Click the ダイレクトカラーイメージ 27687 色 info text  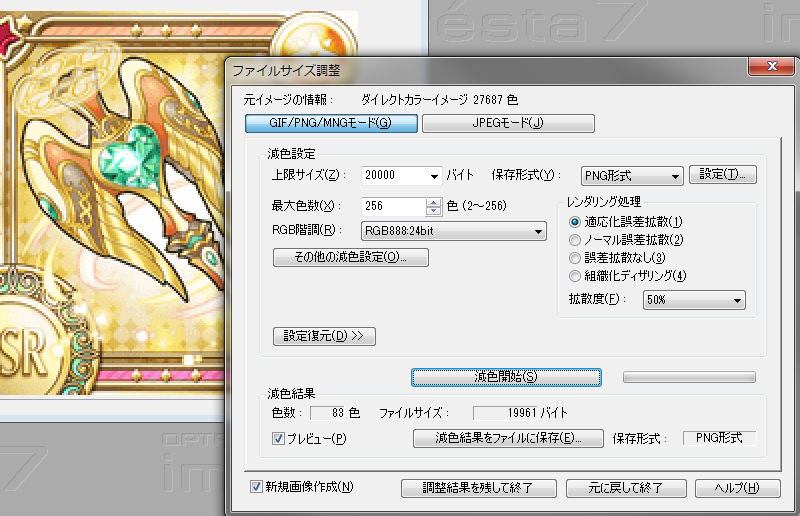click(439, 100)
